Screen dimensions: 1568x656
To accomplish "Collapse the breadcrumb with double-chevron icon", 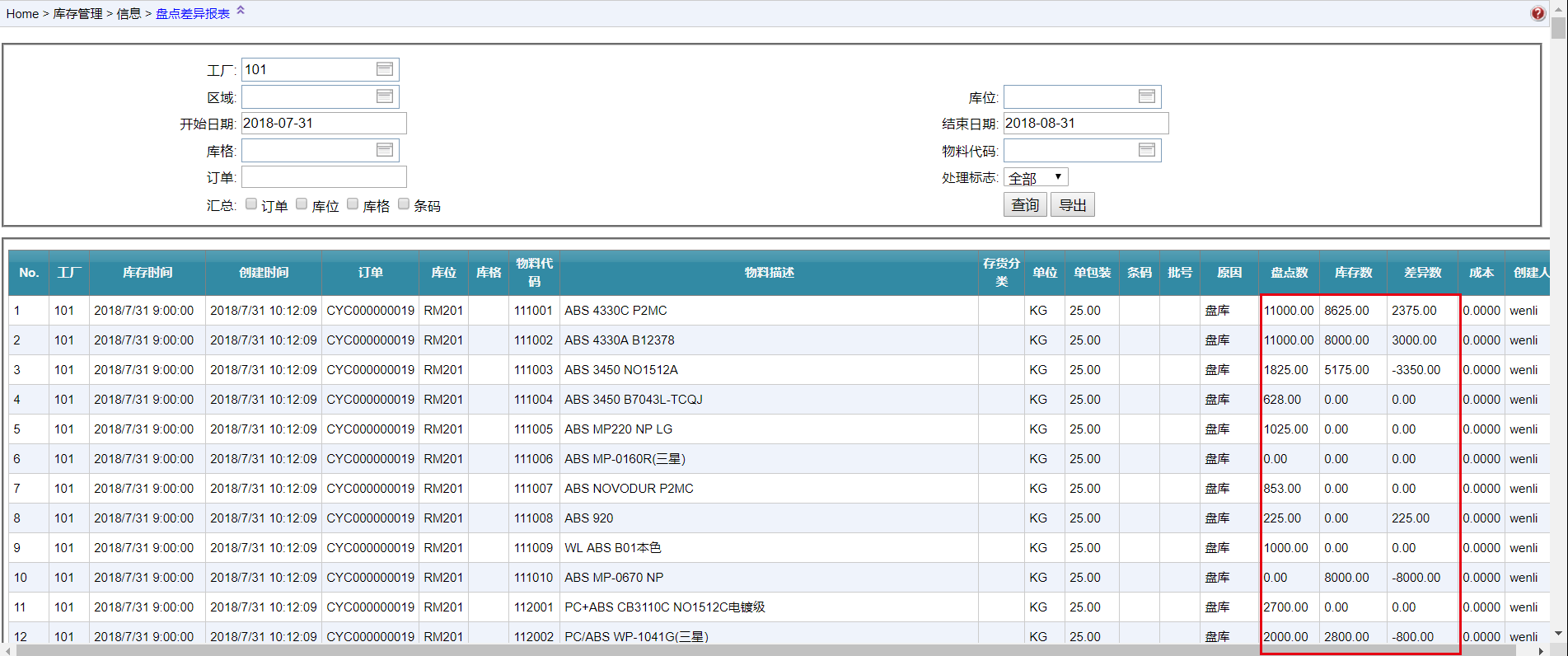I will coord(241,11).
